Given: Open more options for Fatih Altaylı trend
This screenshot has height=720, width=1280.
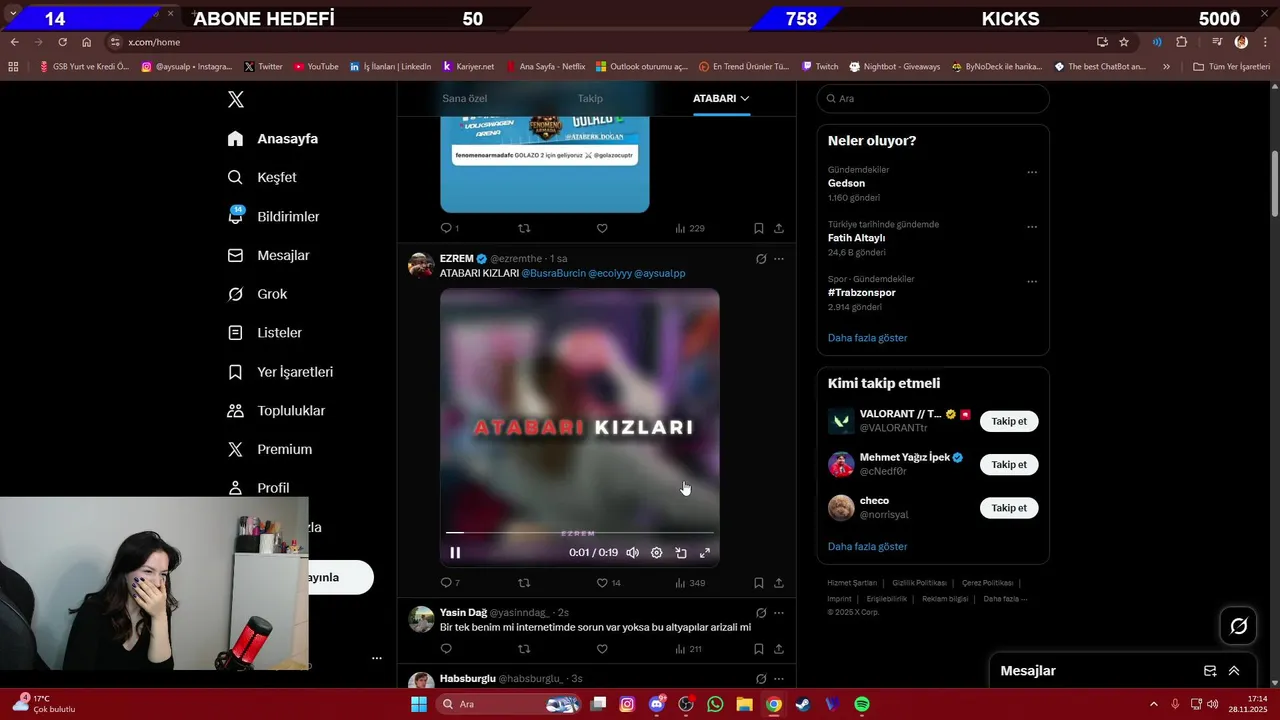Looking at the screenshot, I should 1032,227.
